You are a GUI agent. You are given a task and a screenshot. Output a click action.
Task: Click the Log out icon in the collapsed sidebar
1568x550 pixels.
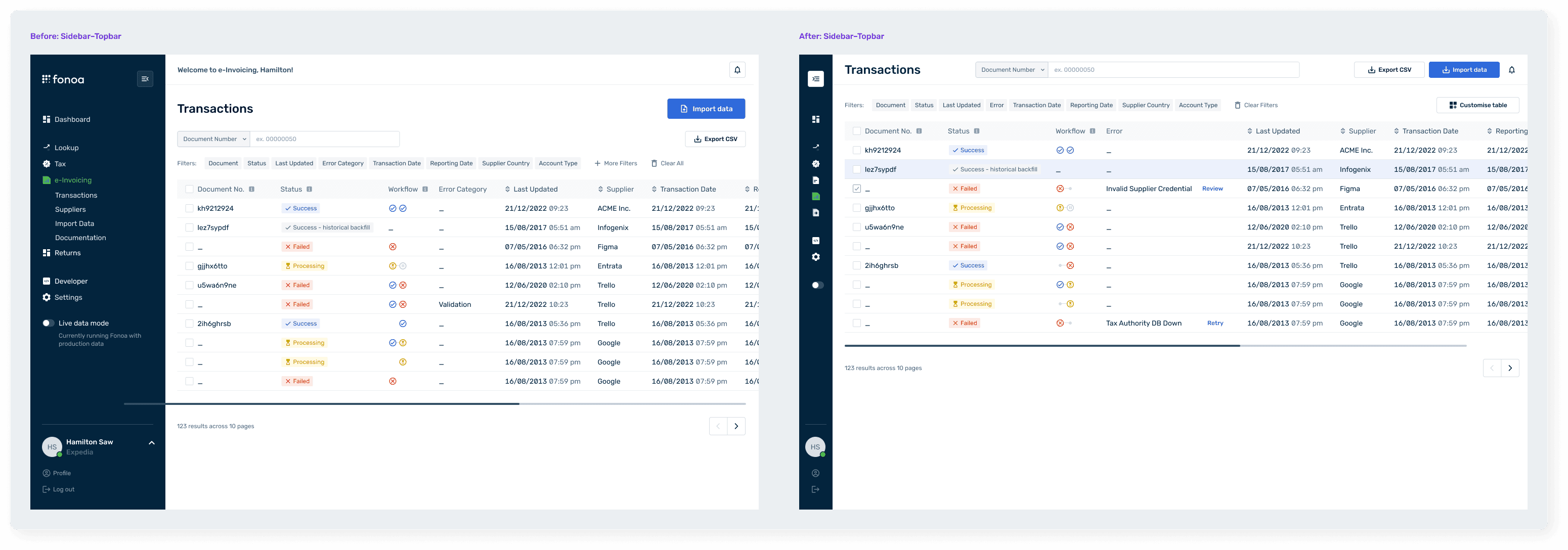(x=815, y=489)
